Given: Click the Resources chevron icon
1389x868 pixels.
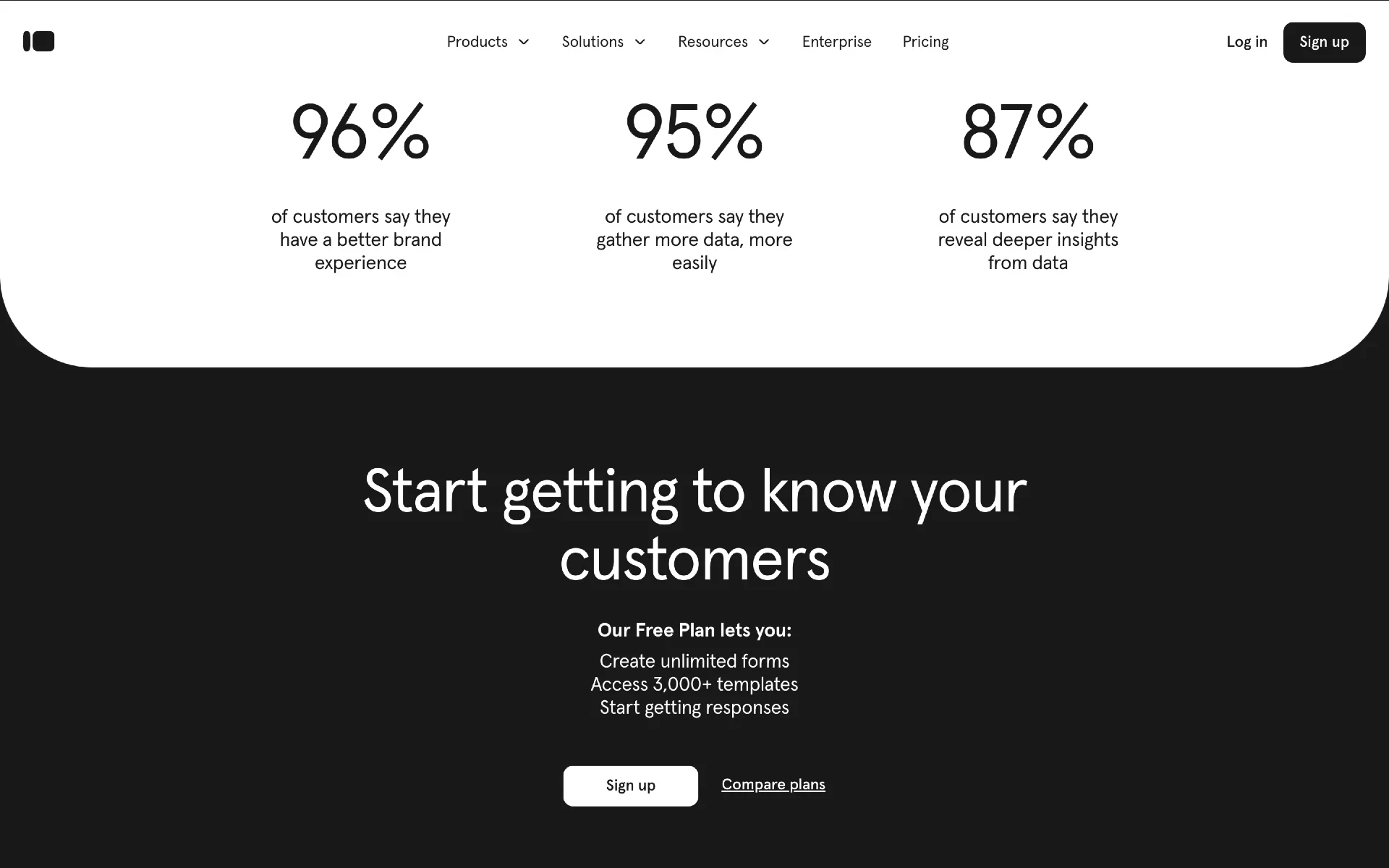Looking at the screenshot, I should tap(764, 42).
